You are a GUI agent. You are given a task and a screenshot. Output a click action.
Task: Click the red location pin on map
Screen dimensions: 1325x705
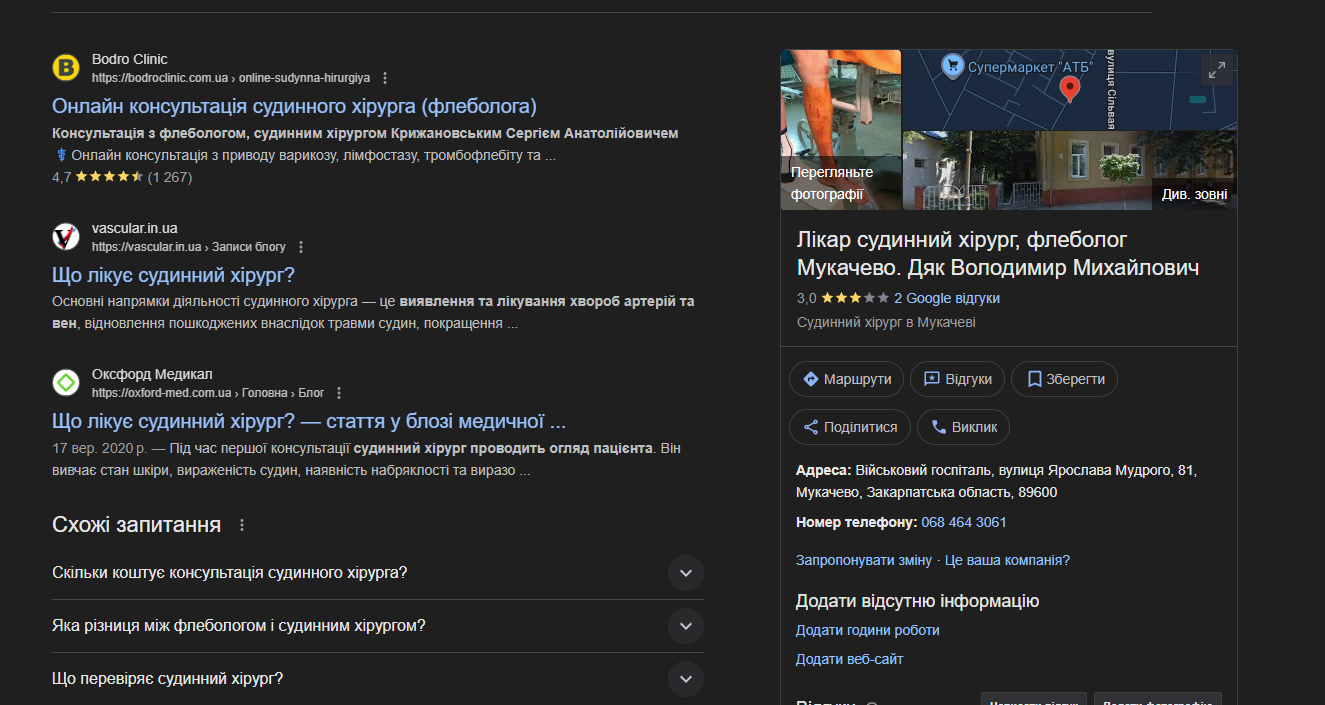pos(1070,90)
